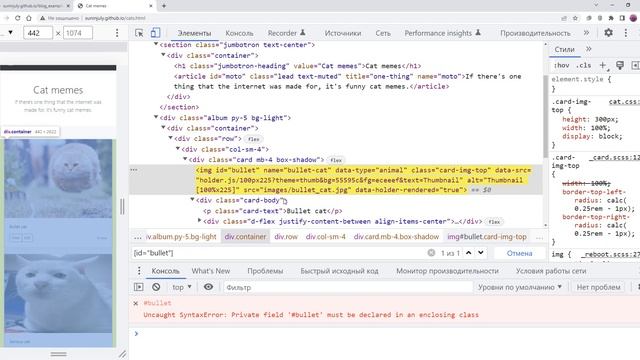Screen dimensions: 640x360
Task: Open the cat.css source link
Action: tap(624, 102)
